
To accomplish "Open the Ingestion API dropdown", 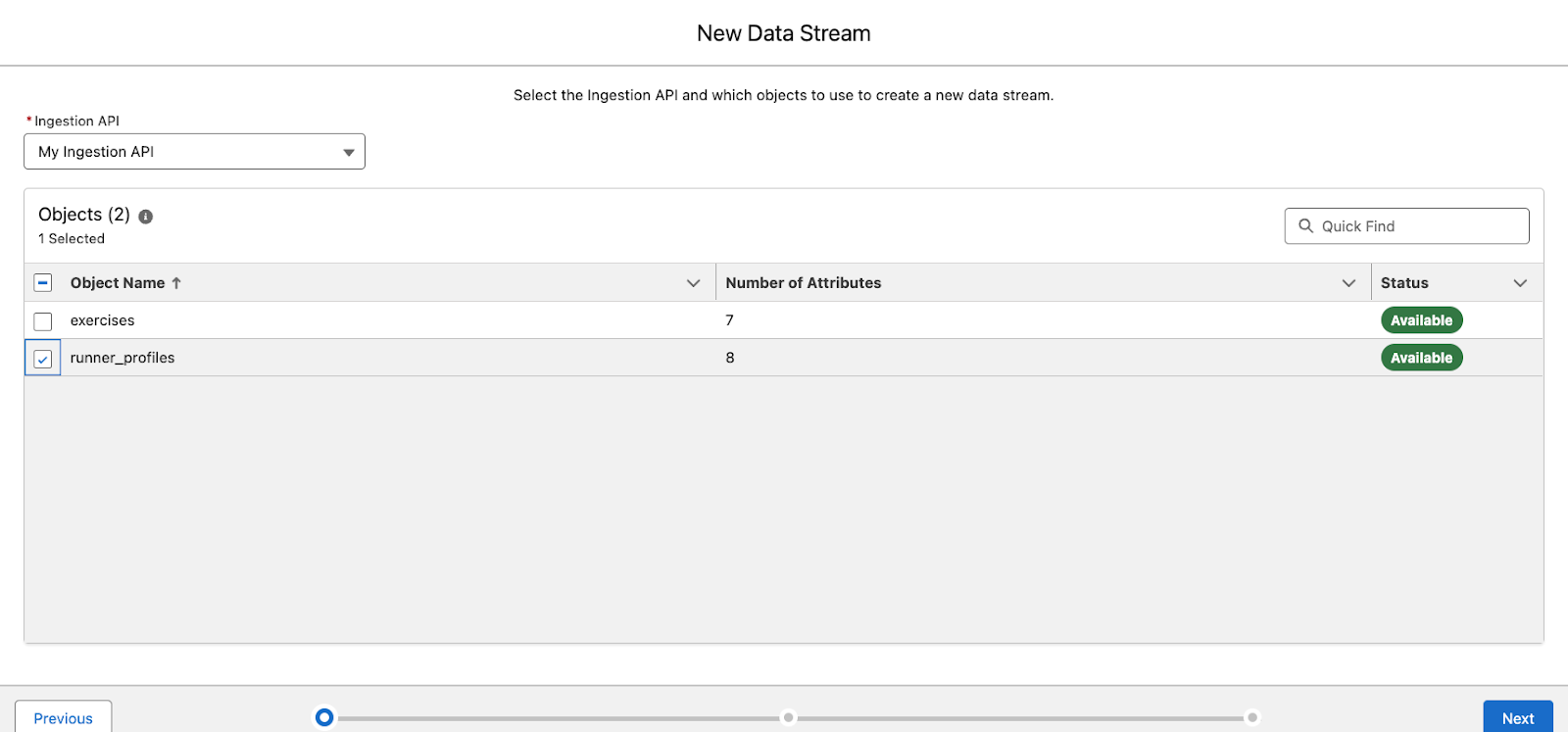I will coord(194,152).
